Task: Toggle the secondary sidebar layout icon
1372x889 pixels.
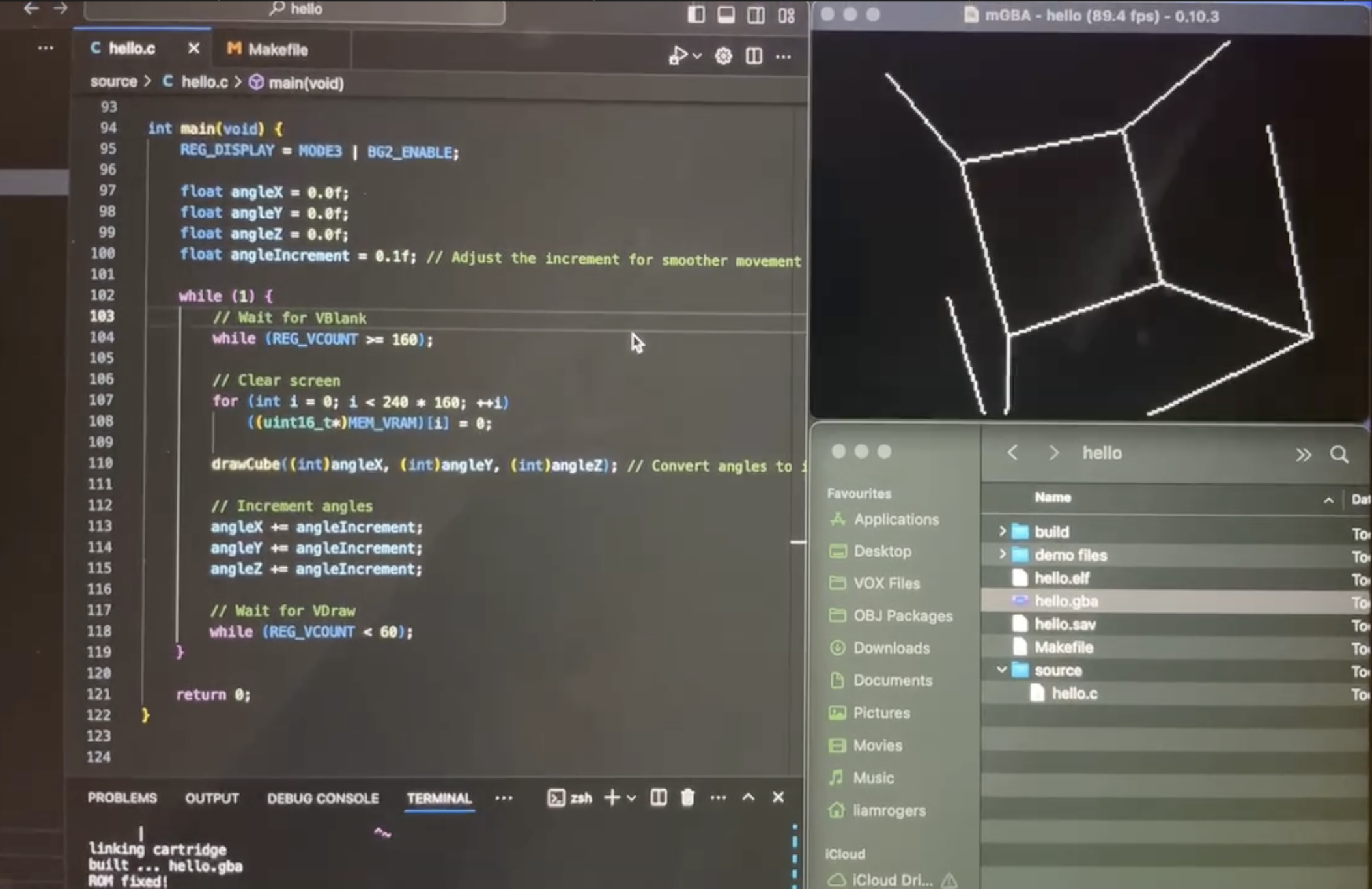Action: click(756, 14)
